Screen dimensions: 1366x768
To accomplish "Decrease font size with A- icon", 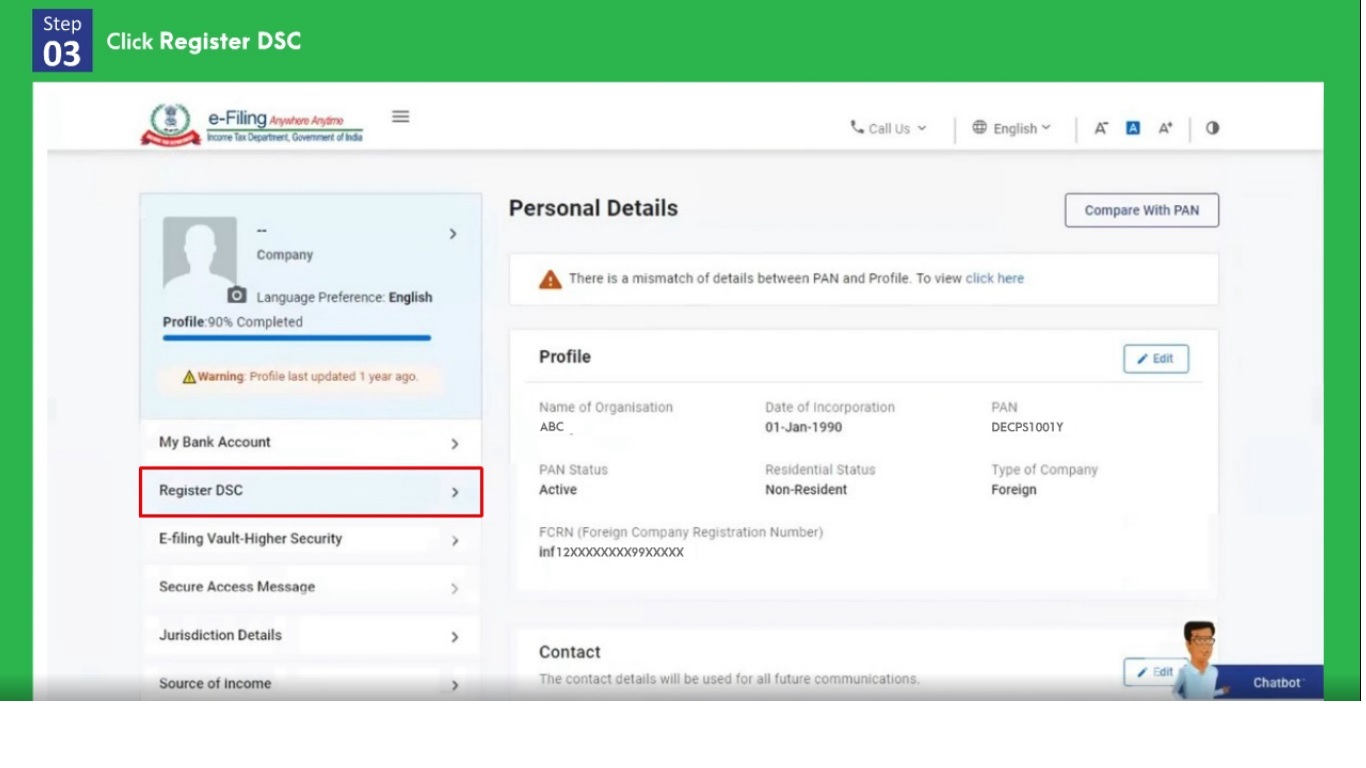I will tap(1101, 128).
